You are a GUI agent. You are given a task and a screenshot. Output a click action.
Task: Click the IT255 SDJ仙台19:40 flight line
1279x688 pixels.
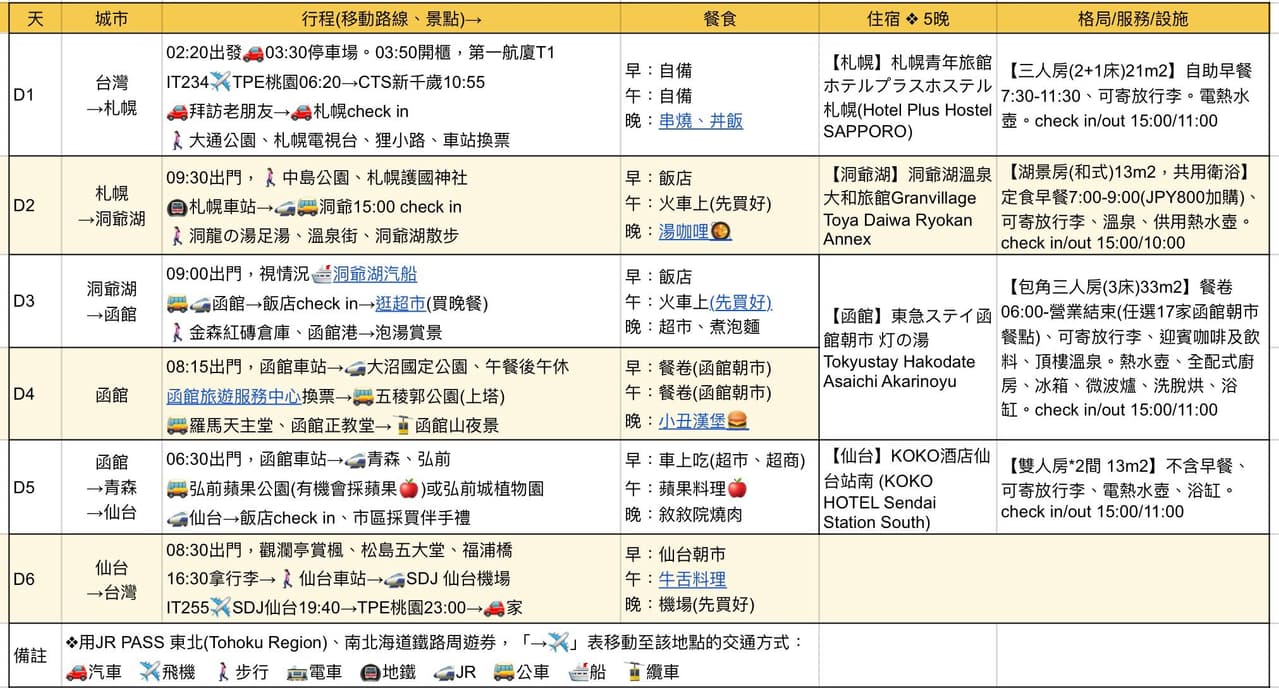tap(344, 607)
